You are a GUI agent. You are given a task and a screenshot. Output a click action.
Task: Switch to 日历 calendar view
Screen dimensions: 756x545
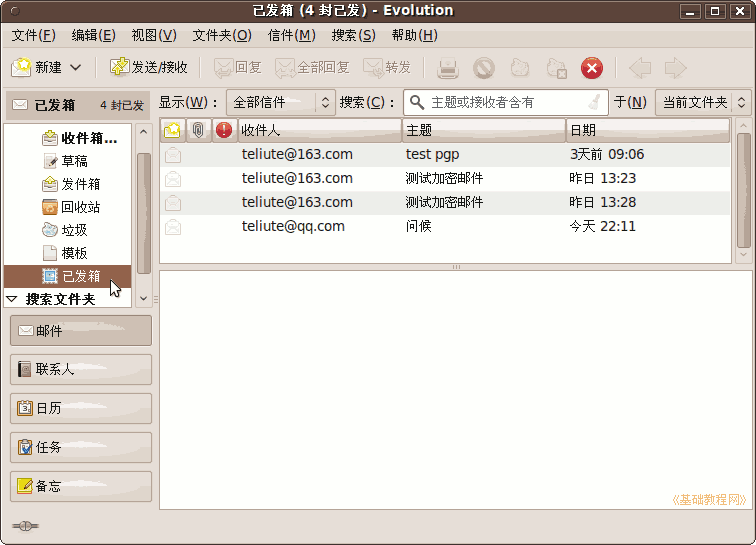coord(81,409)
